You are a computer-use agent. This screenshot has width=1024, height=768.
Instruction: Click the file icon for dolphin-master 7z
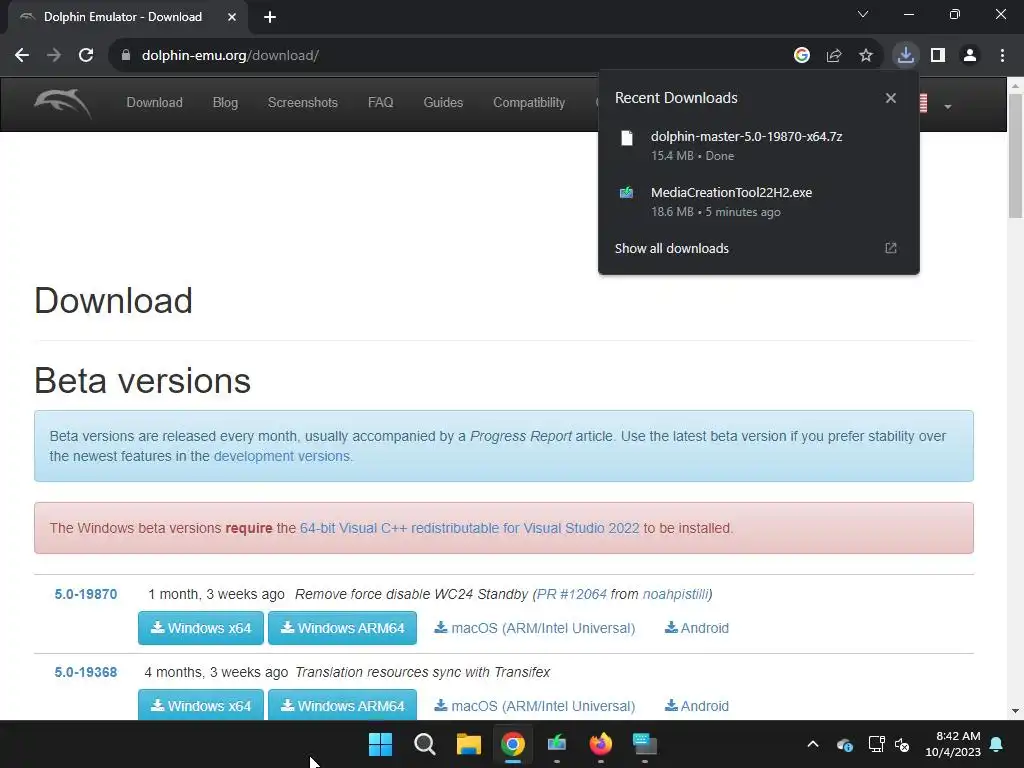[626, 138]
